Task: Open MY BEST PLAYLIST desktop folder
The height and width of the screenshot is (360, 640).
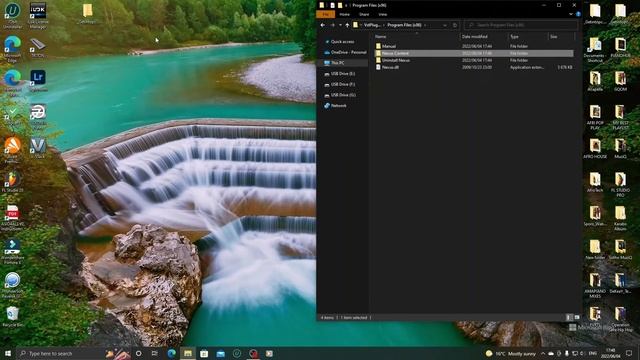Action: click(620, 118)
